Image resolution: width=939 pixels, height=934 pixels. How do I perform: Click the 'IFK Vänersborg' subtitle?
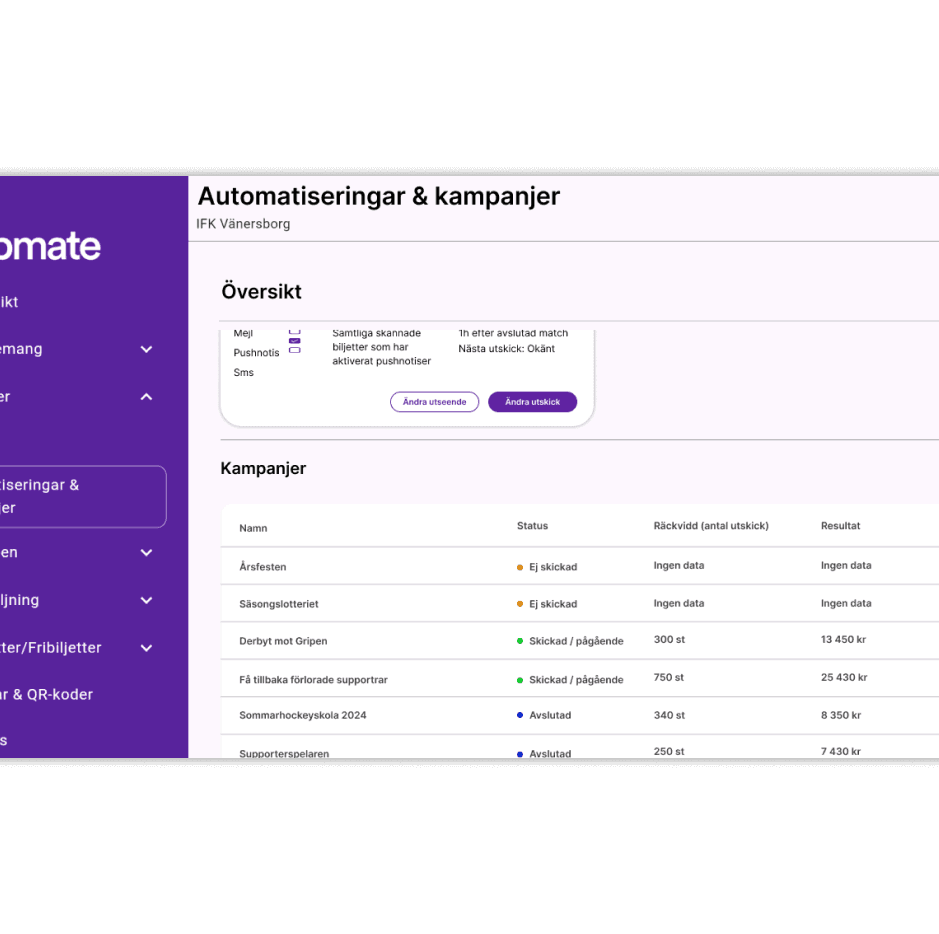243,224
